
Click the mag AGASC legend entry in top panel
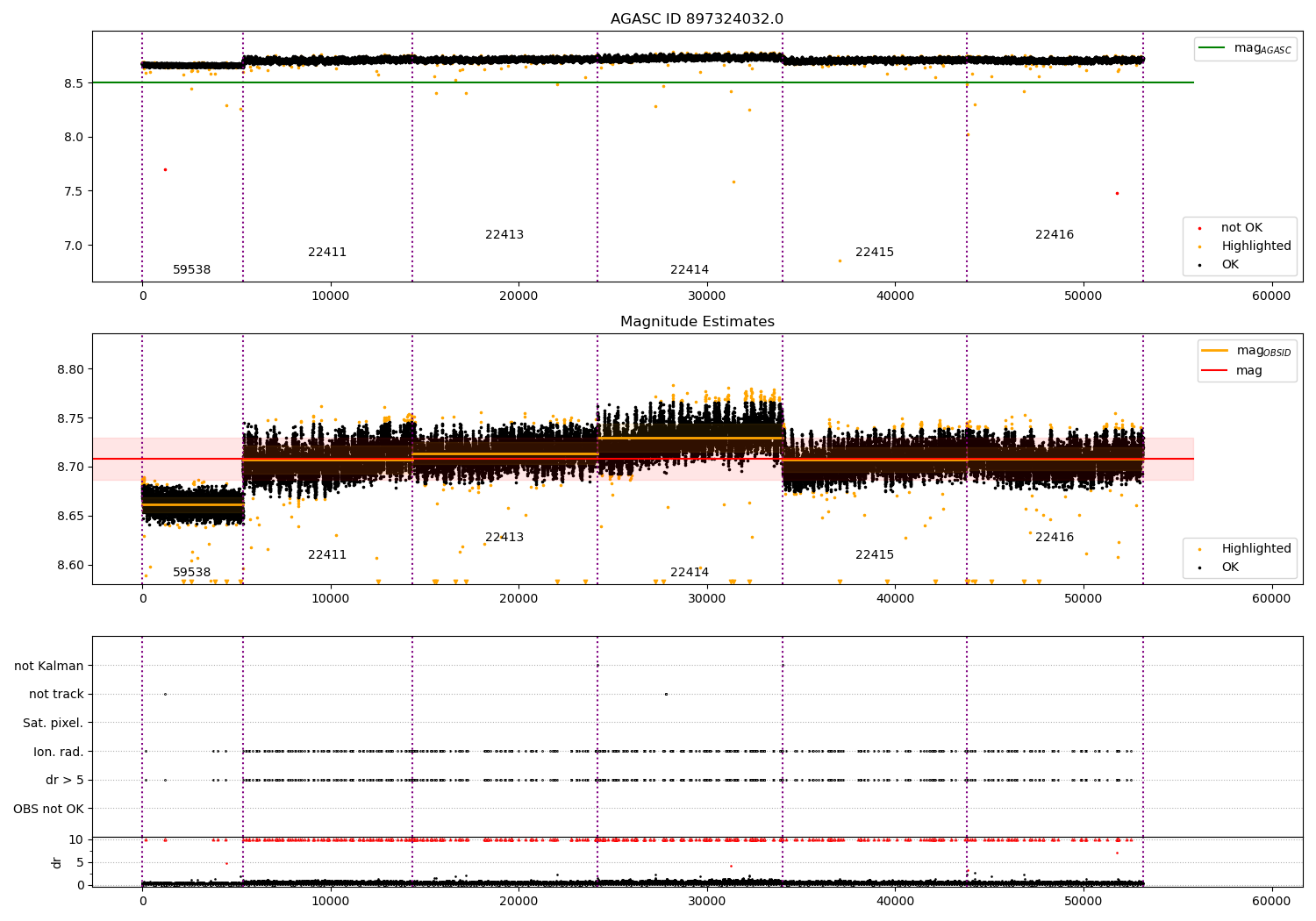[x=1245, y=48]
